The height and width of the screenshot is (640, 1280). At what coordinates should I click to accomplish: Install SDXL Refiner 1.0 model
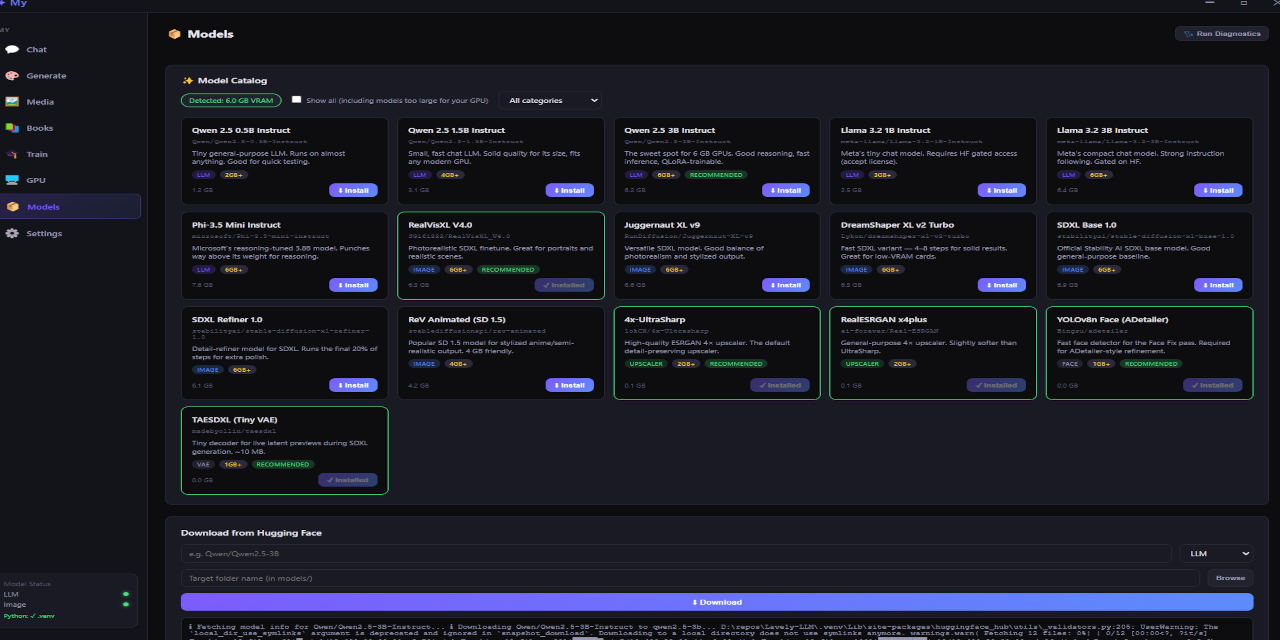(x=353, y=385)
